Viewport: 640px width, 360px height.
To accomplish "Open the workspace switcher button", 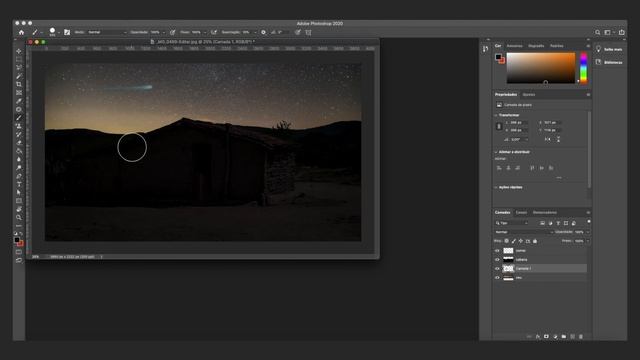I will [x=608, y=32].
